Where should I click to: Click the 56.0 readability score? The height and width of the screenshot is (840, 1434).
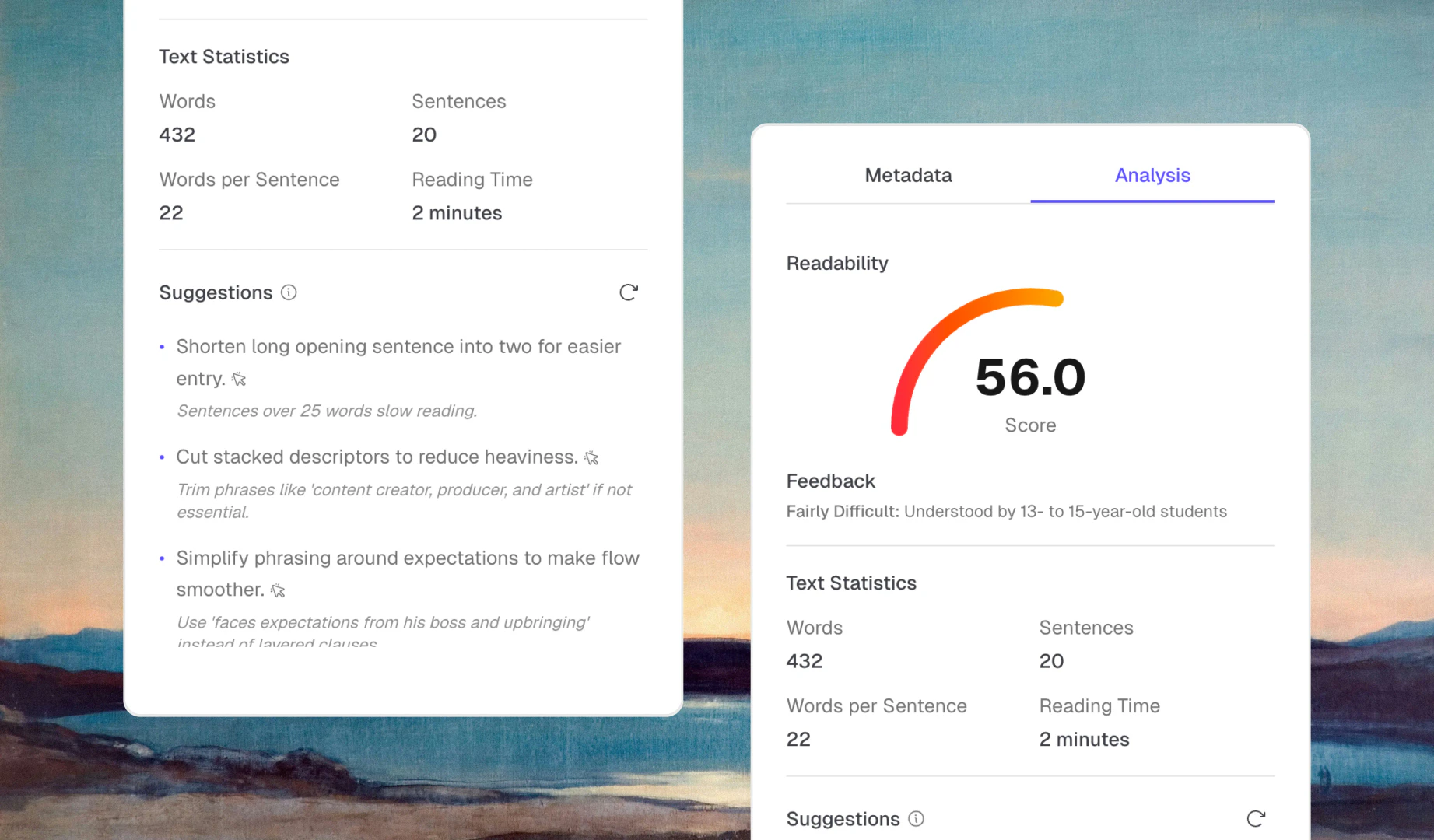tap(1029, 379)
